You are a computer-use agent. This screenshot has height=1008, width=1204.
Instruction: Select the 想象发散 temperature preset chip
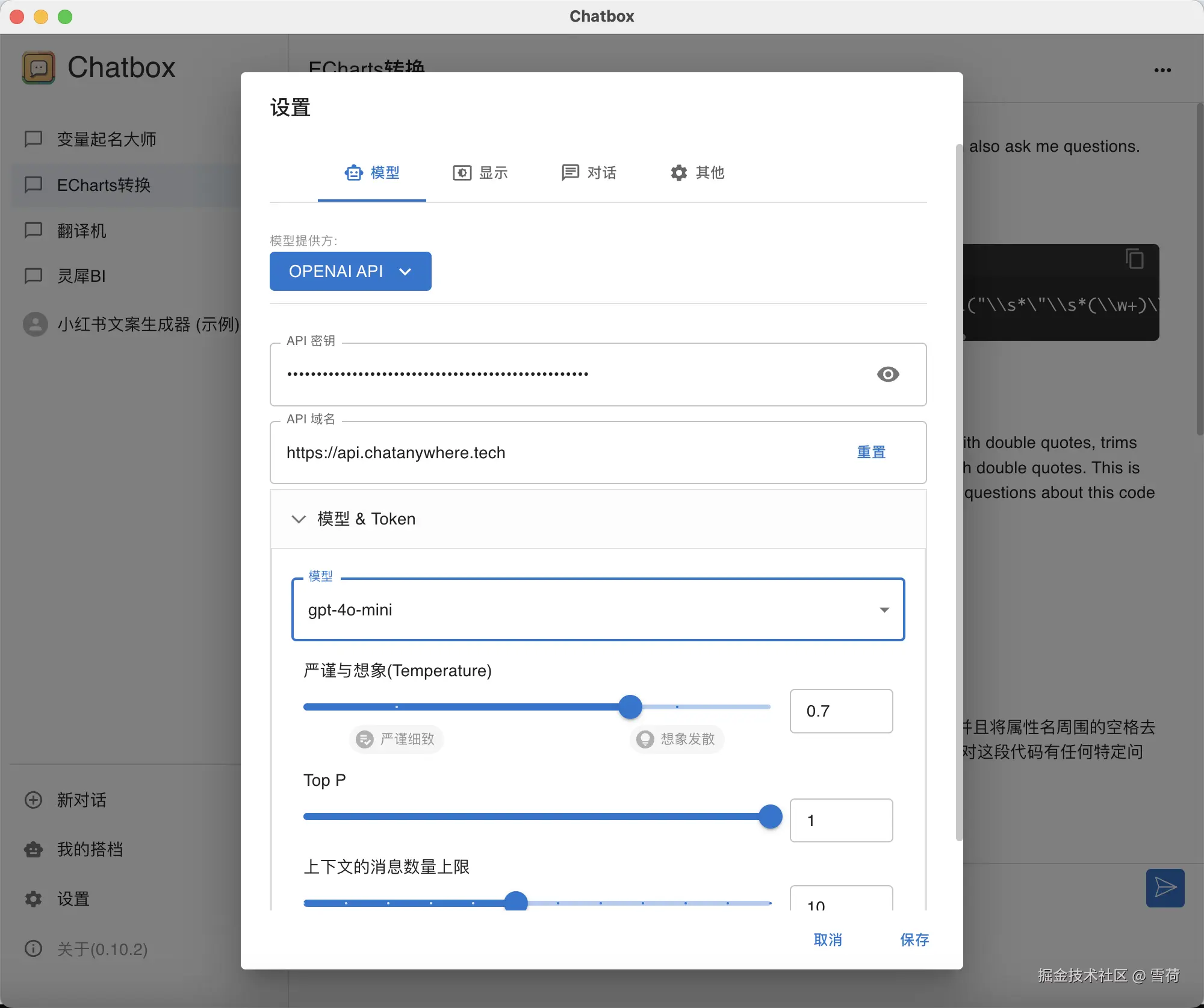[677, 739]
